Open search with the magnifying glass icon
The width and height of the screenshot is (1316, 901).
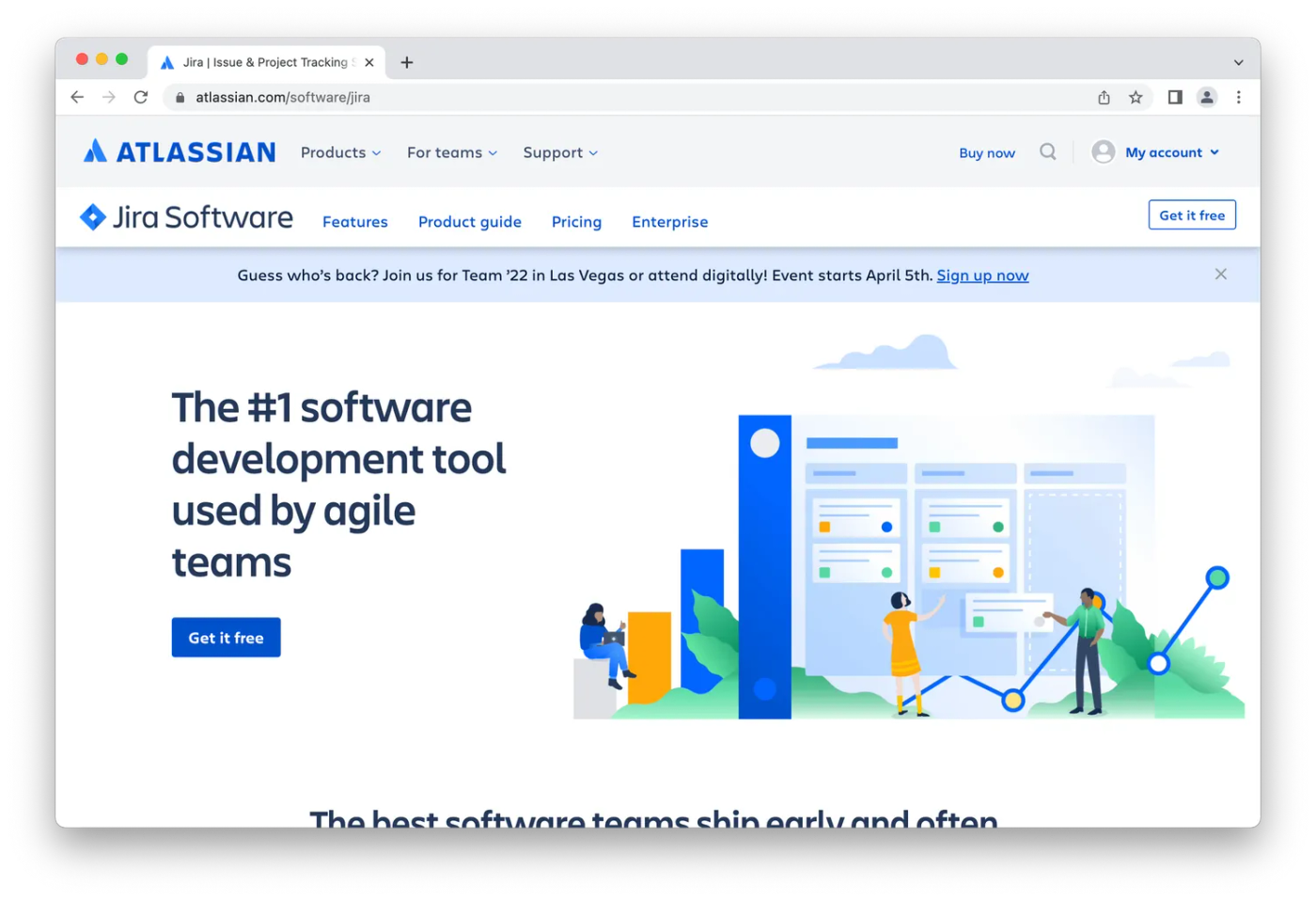point(1047,151)
